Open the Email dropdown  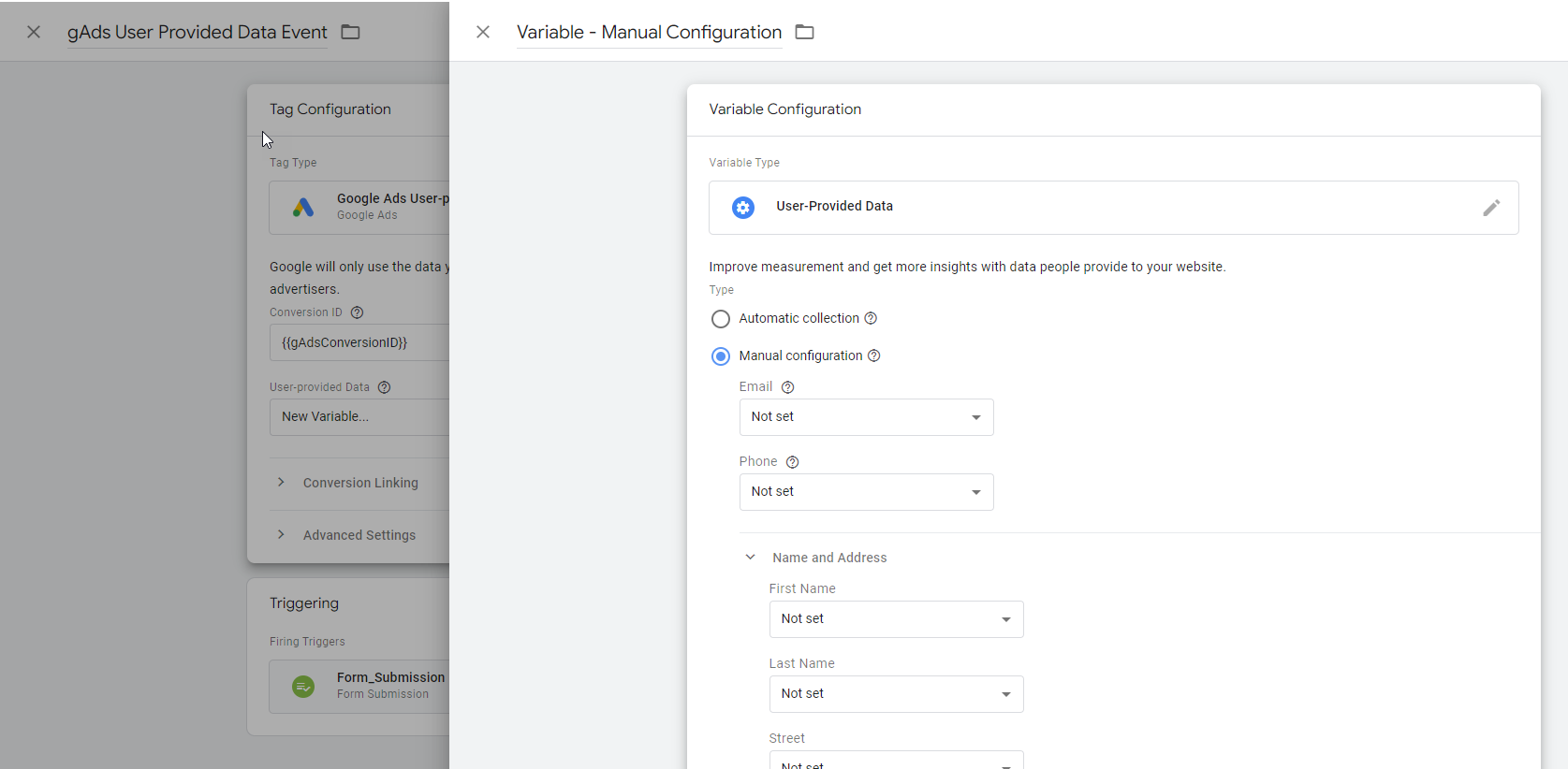tap(866, 417)
